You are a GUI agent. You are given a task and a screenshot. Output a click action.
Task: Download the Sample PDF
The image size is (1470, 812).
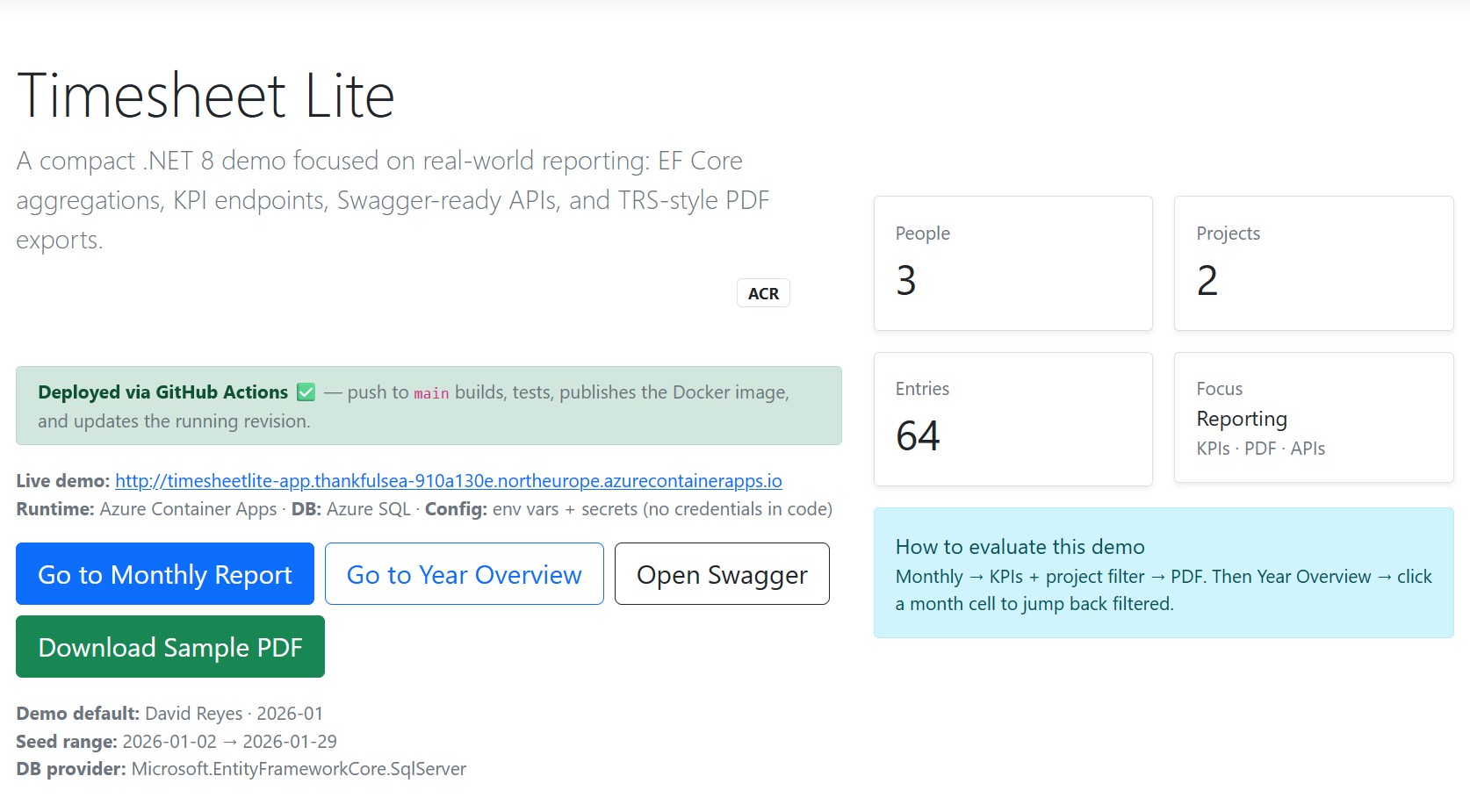coord(170,647)
